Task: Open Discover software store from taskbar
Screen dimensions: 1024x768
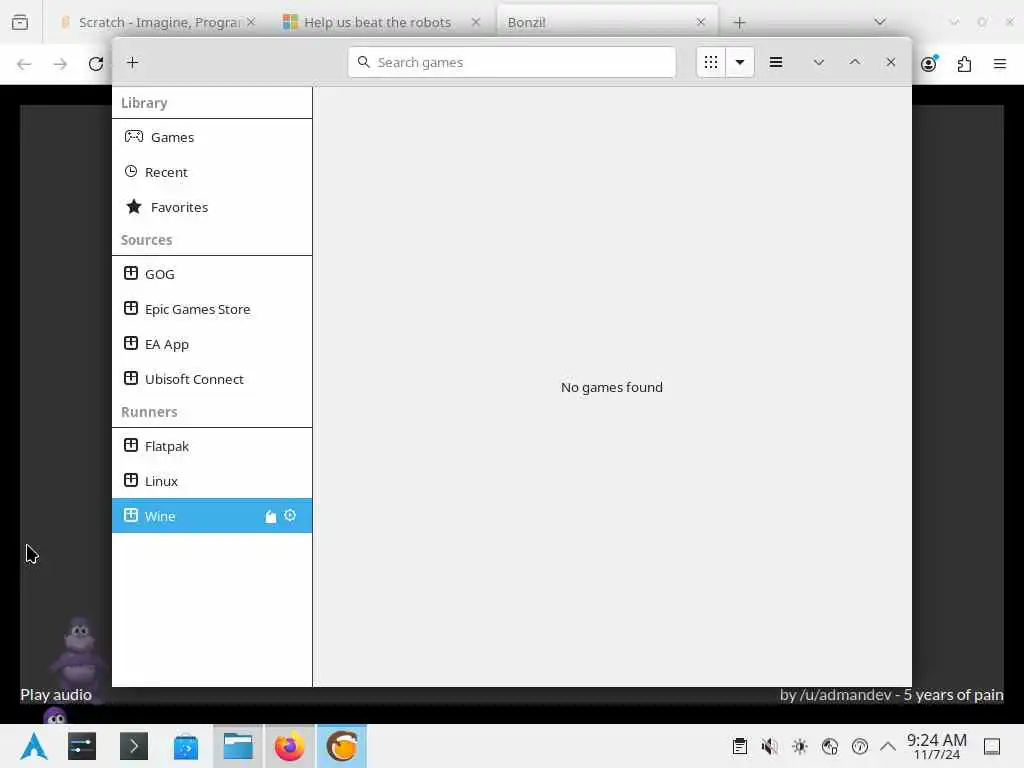Action: pos(186,746)
